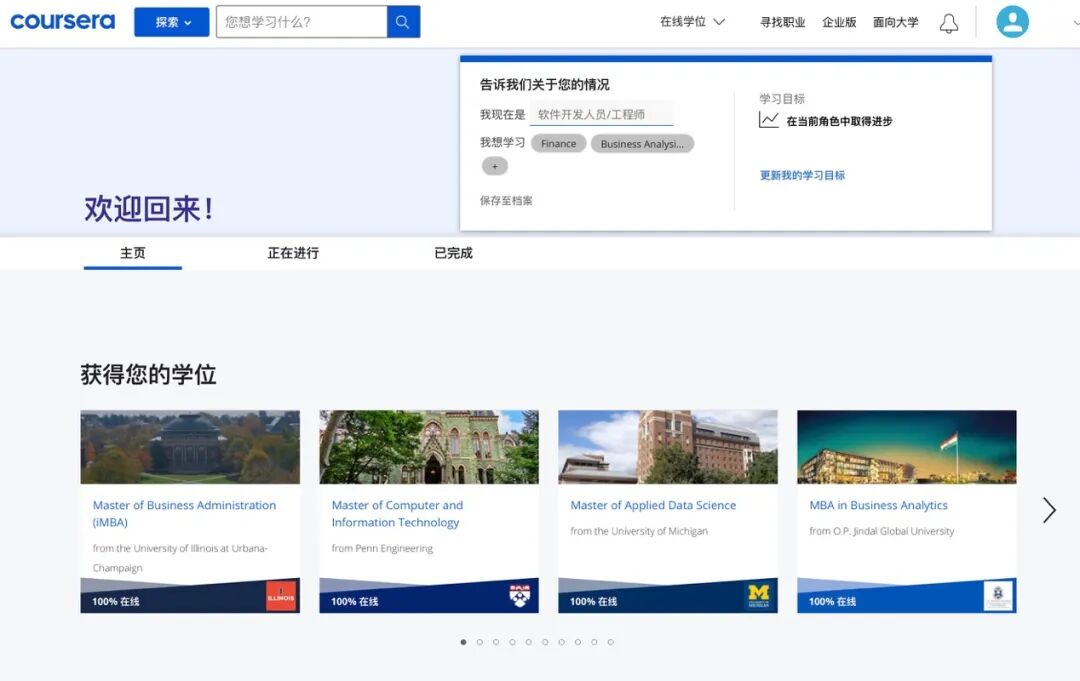The height and width of the screenshot is (681, 1080).
Task: Click the Illinois logo on iMBA card
Action: 281,596
